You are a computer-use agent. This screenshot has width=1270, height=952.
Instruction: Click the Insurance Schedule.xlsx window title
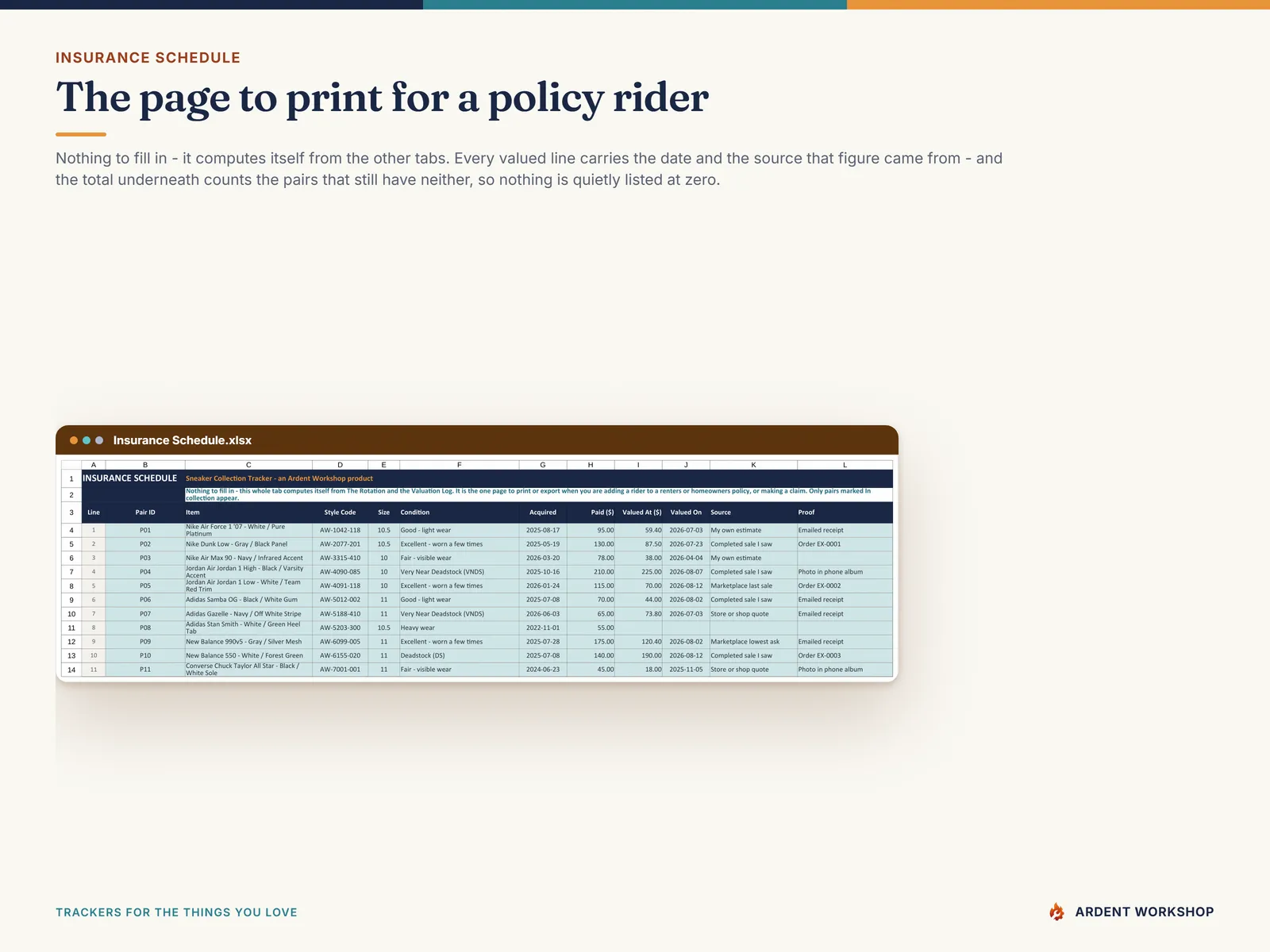point(183,440)
